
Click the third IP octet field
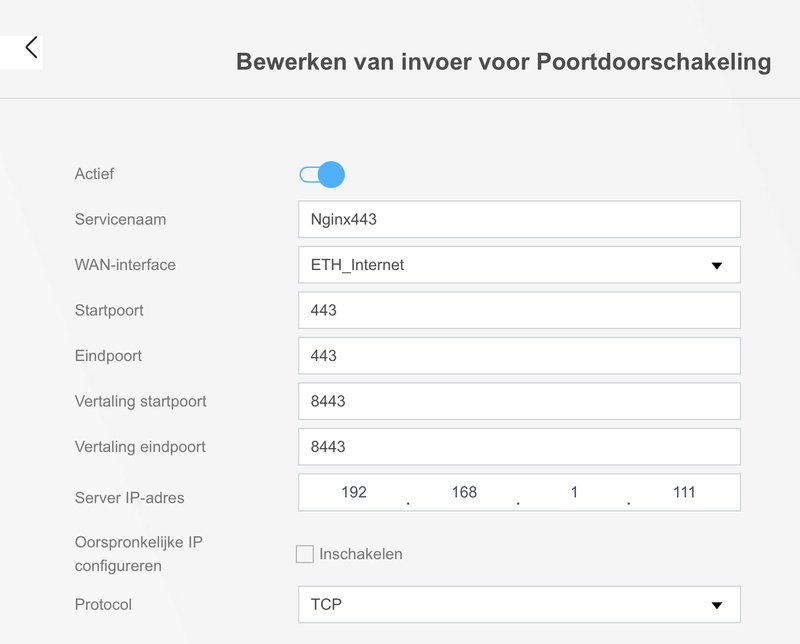(x=574, y=492)
